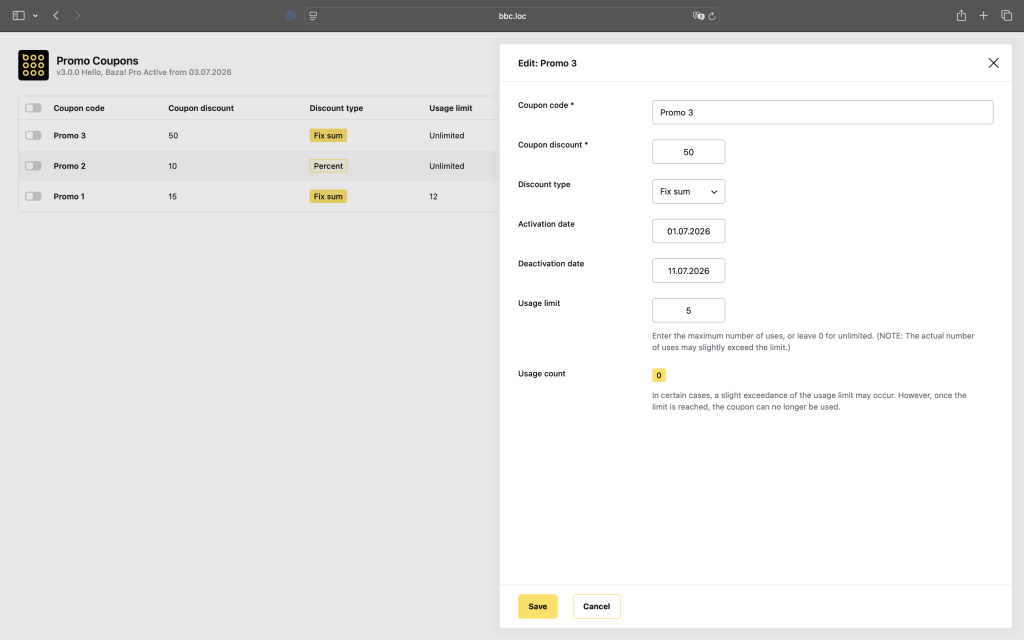Click the Usage limit input field
Screen dimensions: 1024x640
click(688, 310)
